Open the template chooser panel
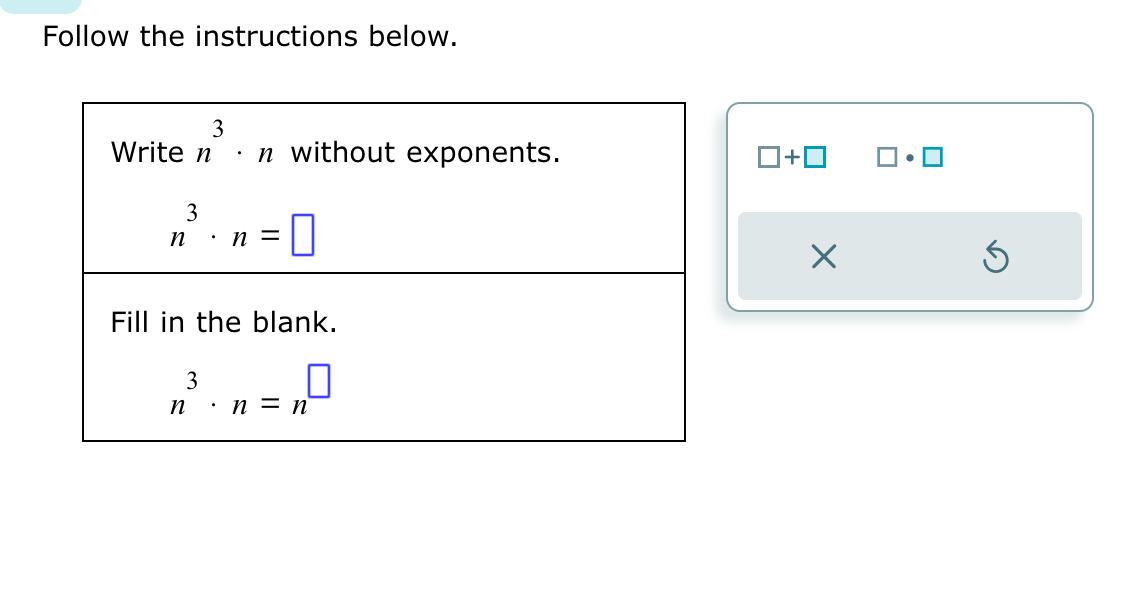Viewport: 1142px width, 594px height. [908, 206]
